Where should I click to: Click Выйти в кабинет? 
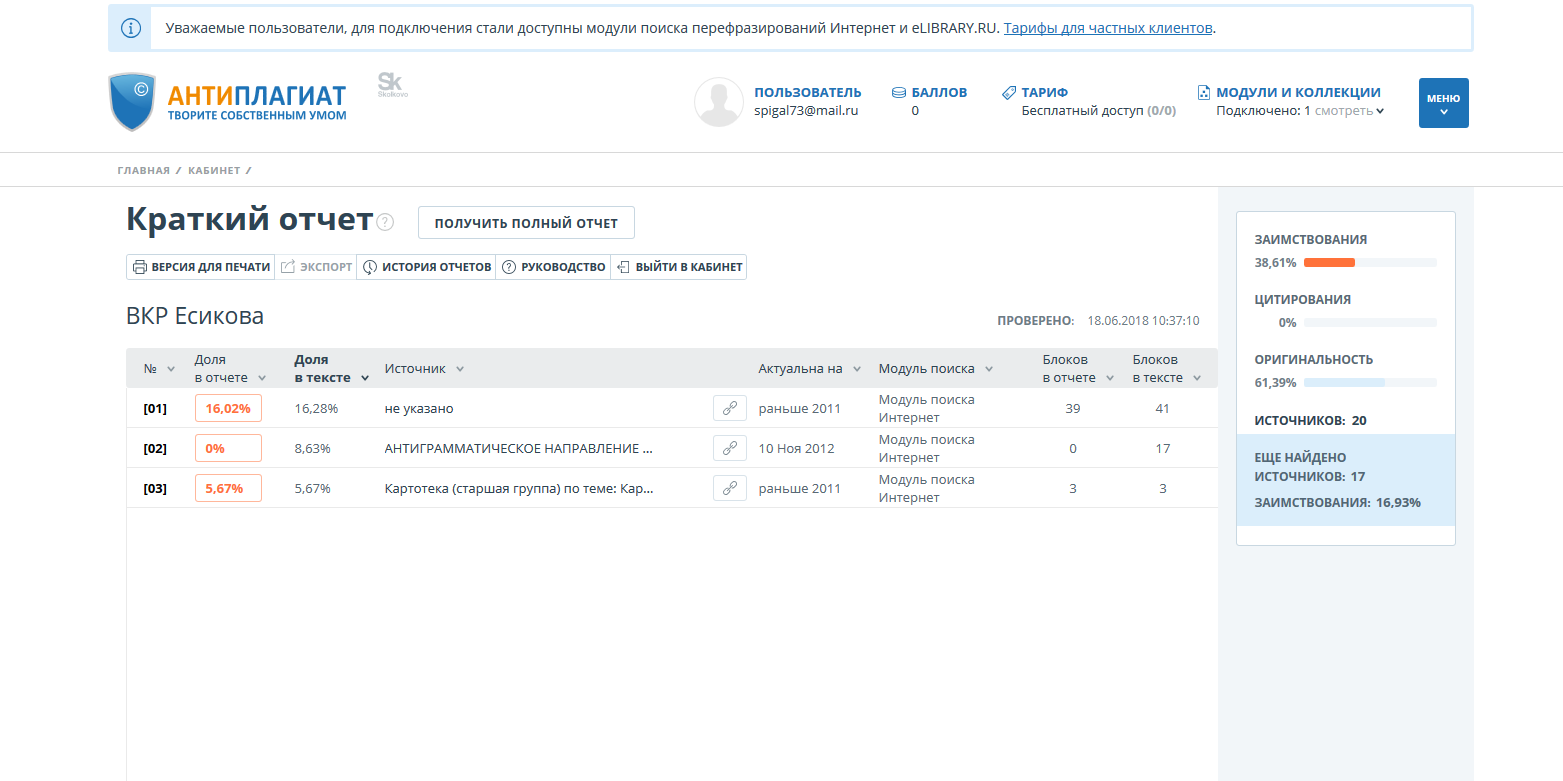pos(679,267)
